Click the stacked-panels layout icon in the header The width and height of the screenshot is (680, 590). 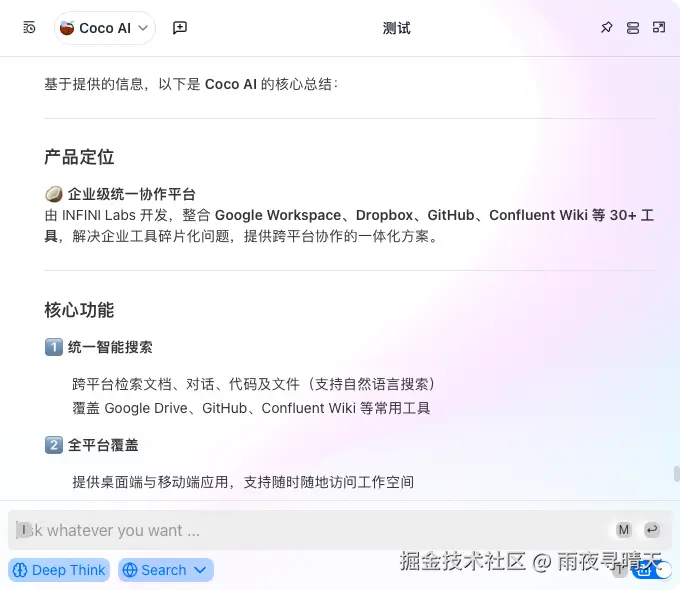(x=633, y=28)
